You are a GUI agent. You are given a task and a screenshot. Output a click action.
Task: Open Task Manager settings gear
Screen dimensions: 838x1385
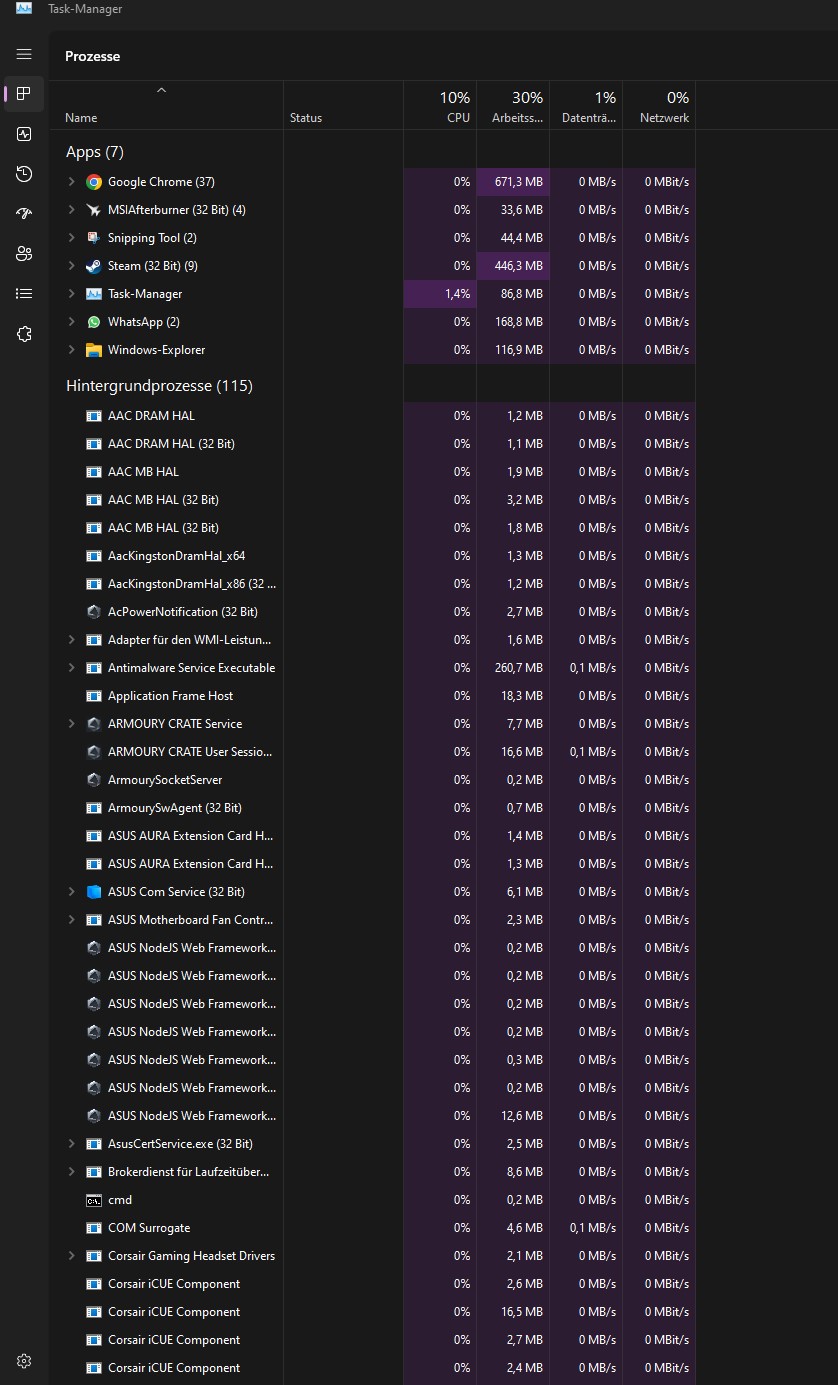[24, 1361]
